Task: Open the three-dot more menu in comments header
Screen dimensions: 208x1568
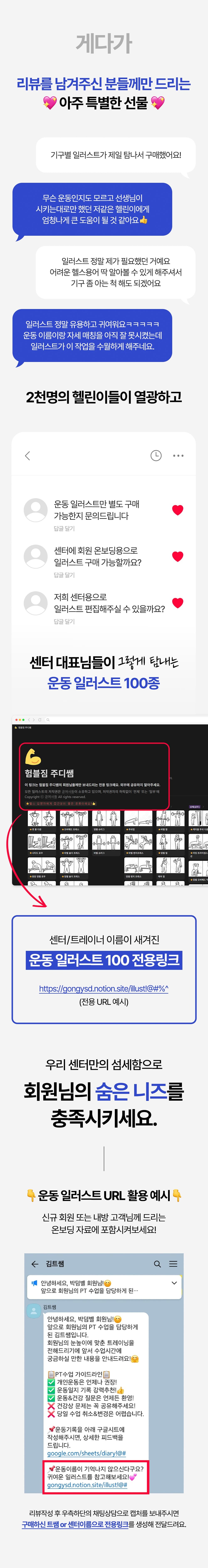Action: 178,455
